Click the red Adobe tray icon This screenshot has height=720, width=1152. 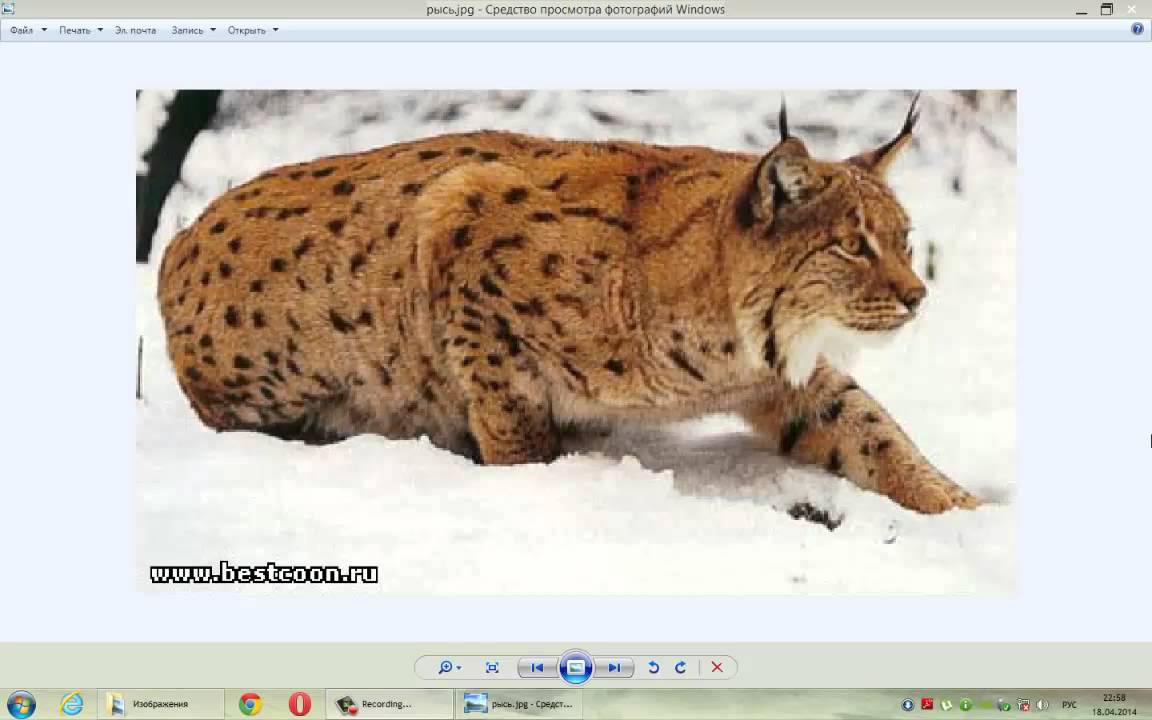[x=927, y=705]
